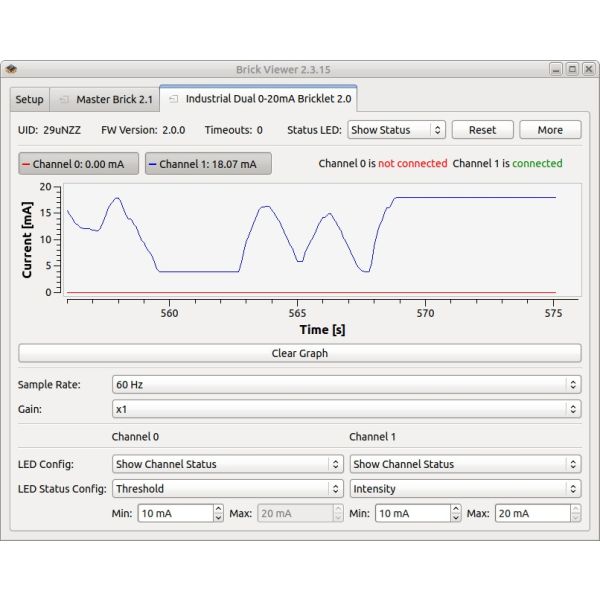Maximize the Brick Viewer window
600x600 pixels.
(572, 69)
